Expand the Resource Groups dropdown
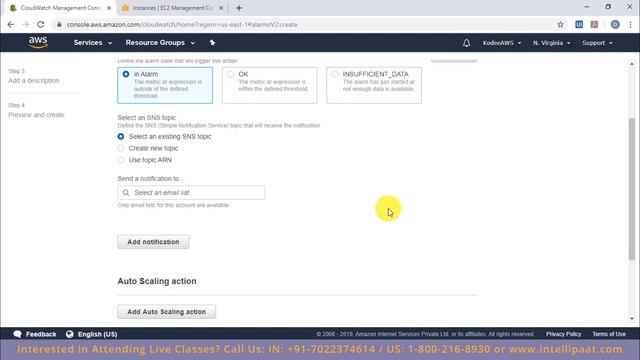 pos(160,42)
